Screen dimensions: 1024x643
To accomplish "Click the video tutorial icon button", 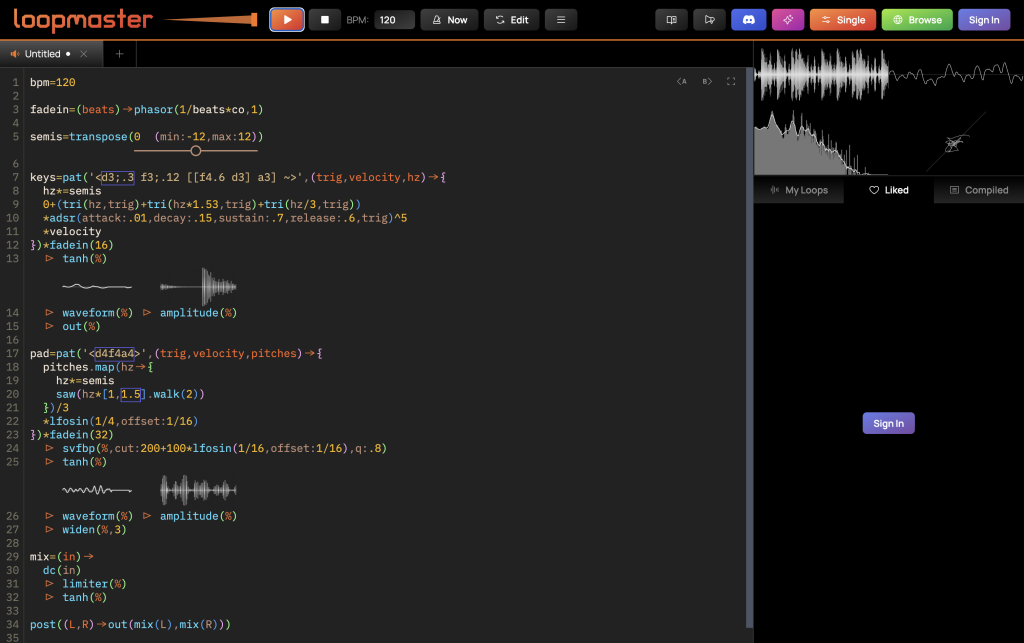I will (x=710, y=20).
